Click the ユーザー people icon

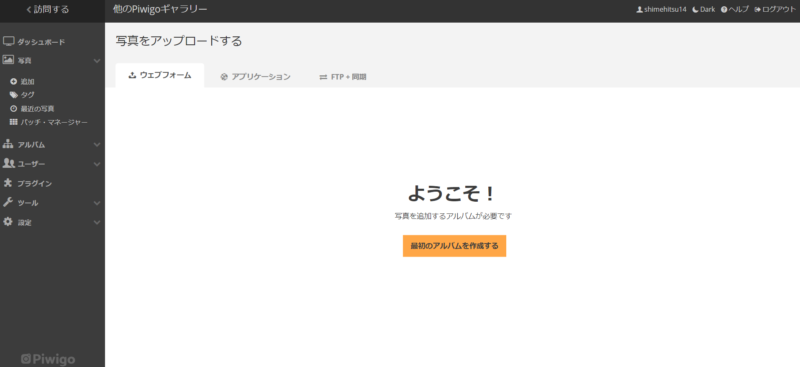point(9,163)
